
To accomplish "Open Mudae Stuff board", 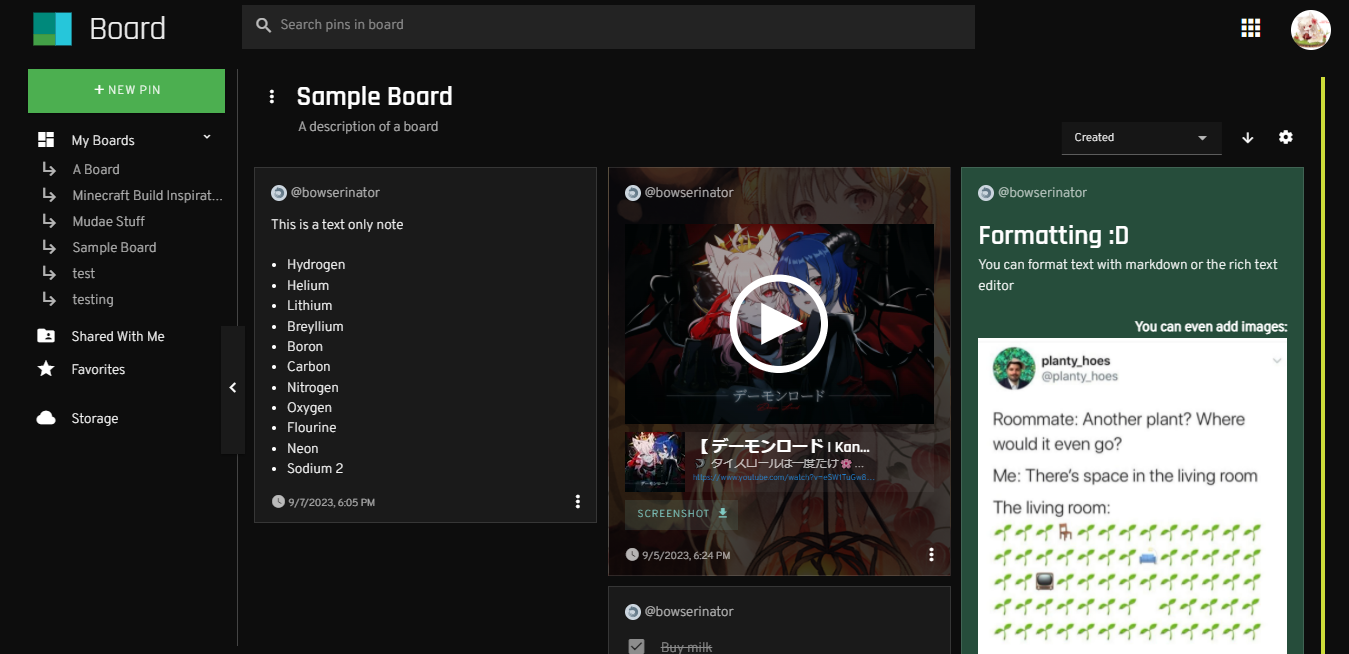I will click(108, 222).
